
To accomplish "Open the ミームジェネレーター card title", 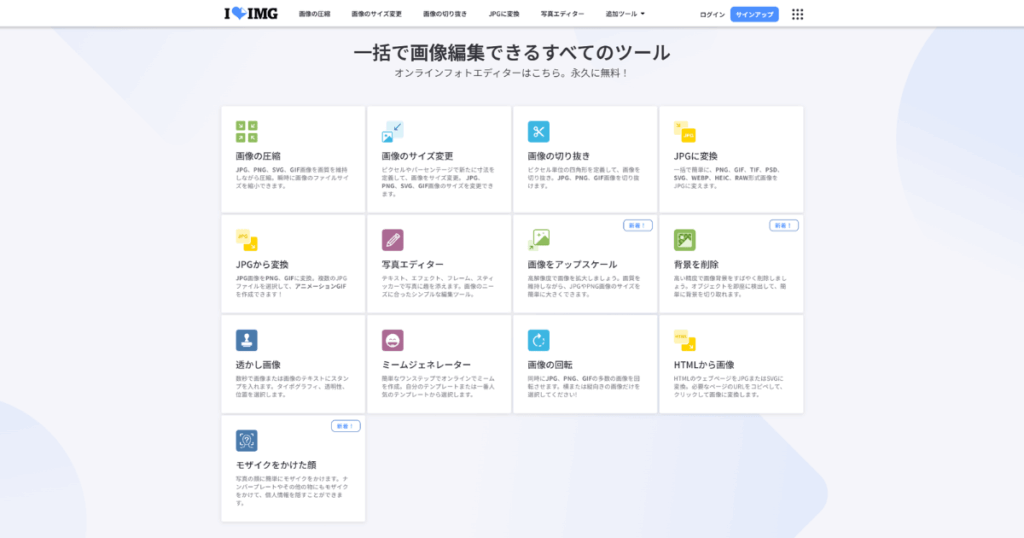I will 426,365.
